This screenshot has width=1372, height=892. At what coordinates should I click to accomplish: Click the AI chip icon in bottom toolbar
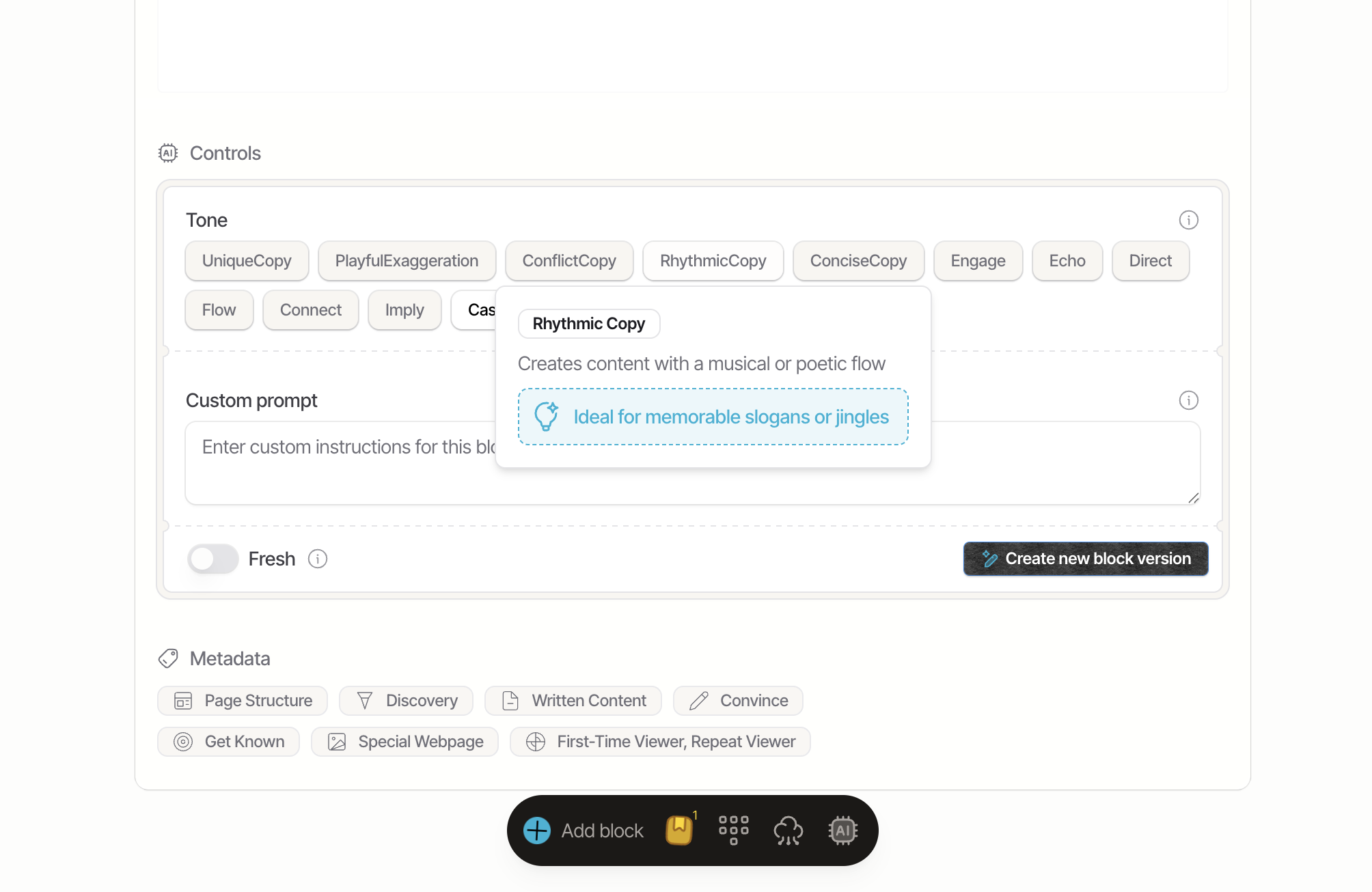click(842, 831)
